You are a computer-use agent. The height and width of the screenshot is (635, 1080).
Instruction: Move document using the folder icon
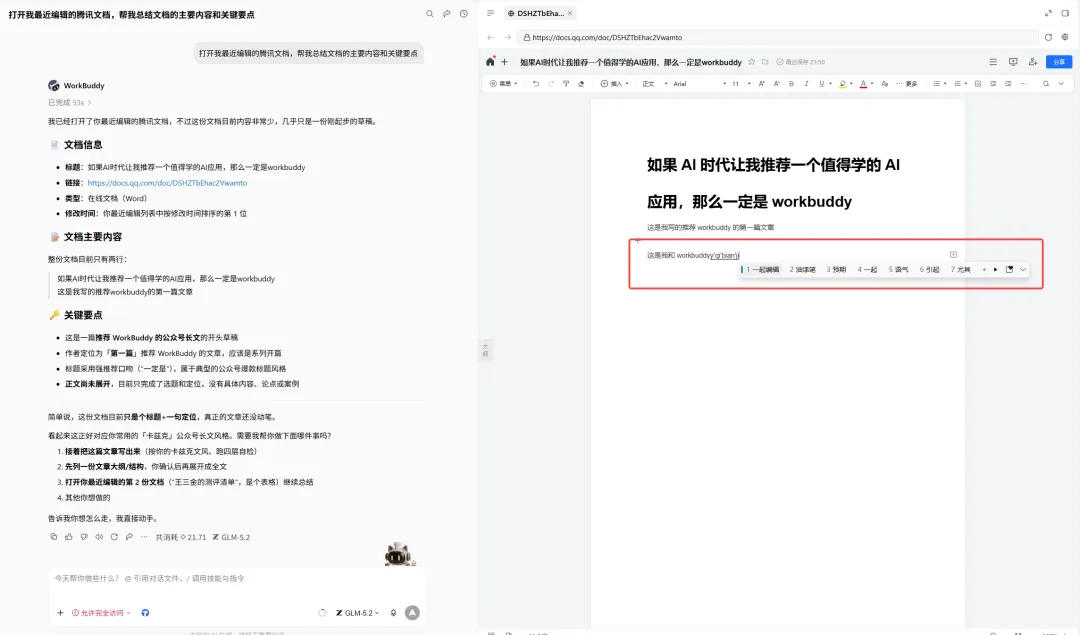pos(765,62)
